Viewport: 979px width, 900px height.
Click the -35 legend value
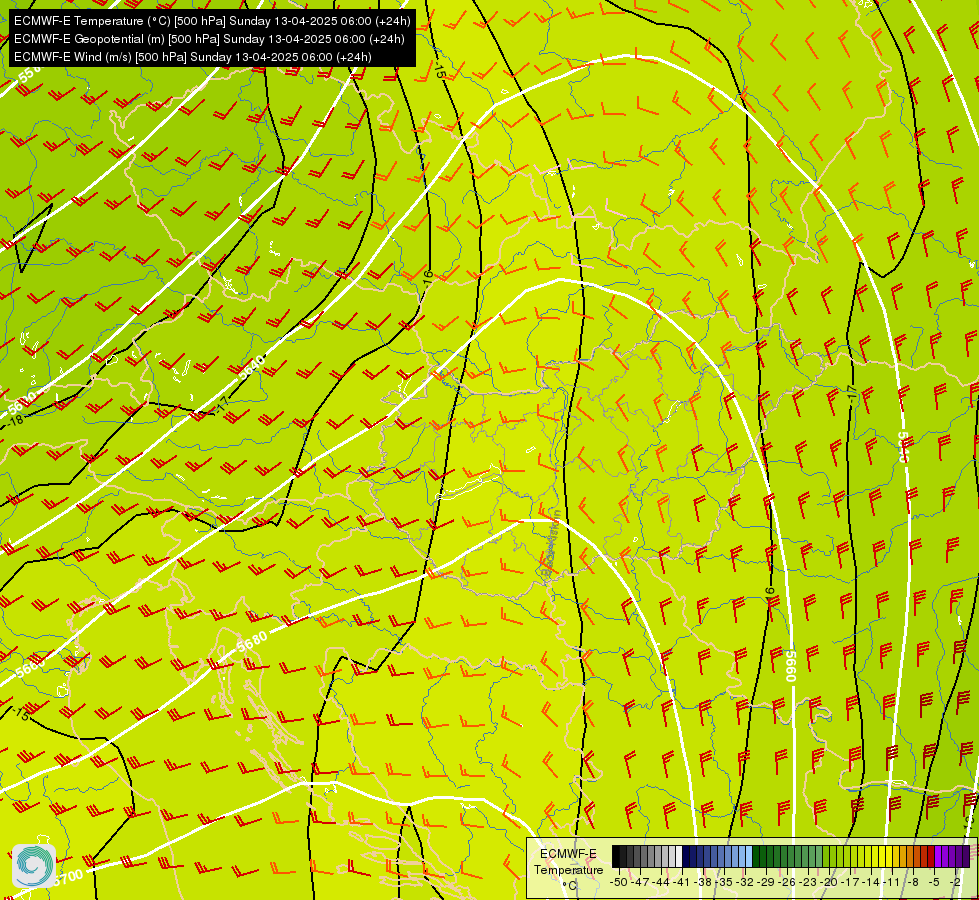tap(724, 882)
